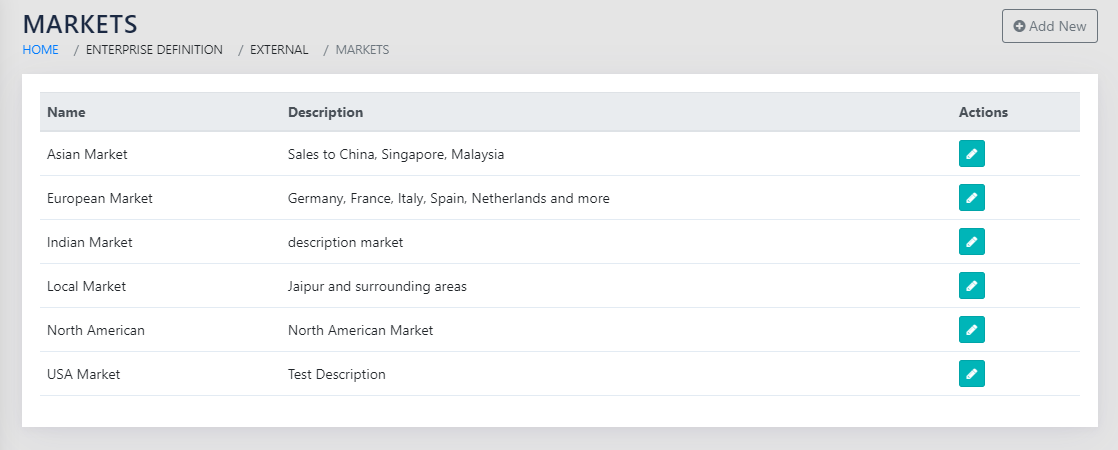
Task: Click the Add New button
Action: click(1049, 26)
